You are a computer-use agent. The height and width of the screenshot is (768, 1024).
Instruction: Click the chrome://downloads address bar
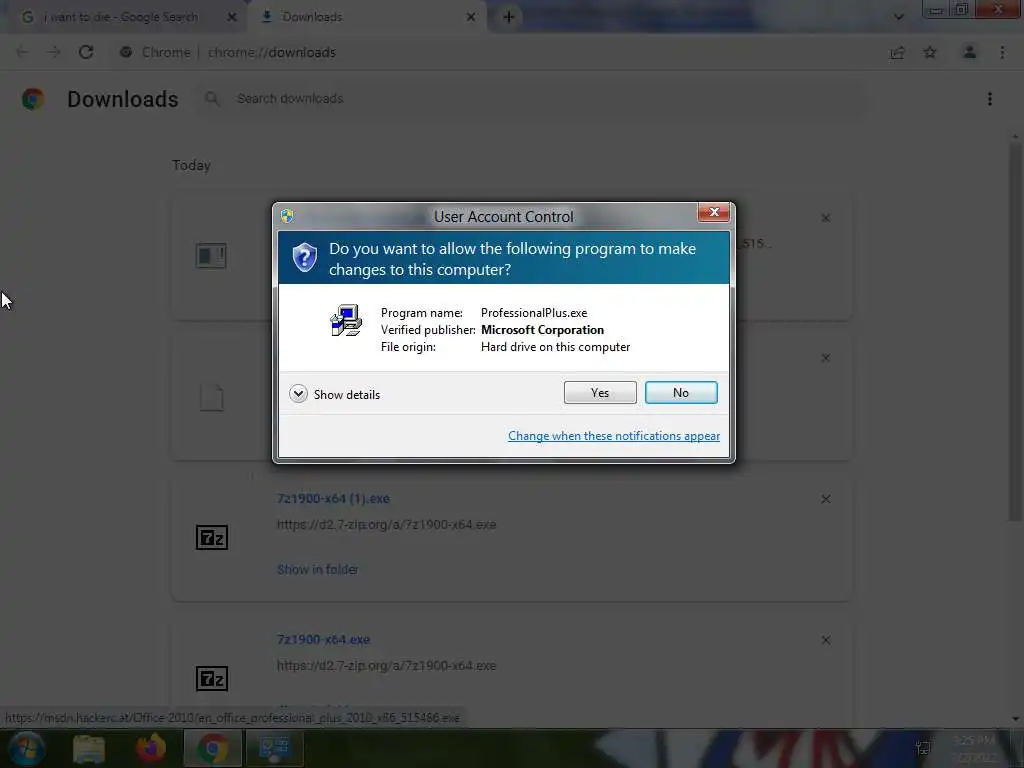coord(496,52)
